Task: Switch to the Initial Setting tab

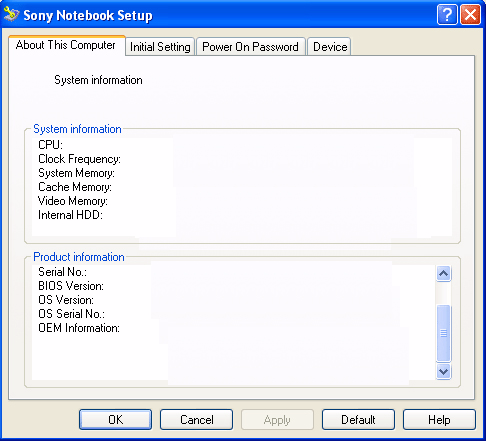Action: (160, 47)
